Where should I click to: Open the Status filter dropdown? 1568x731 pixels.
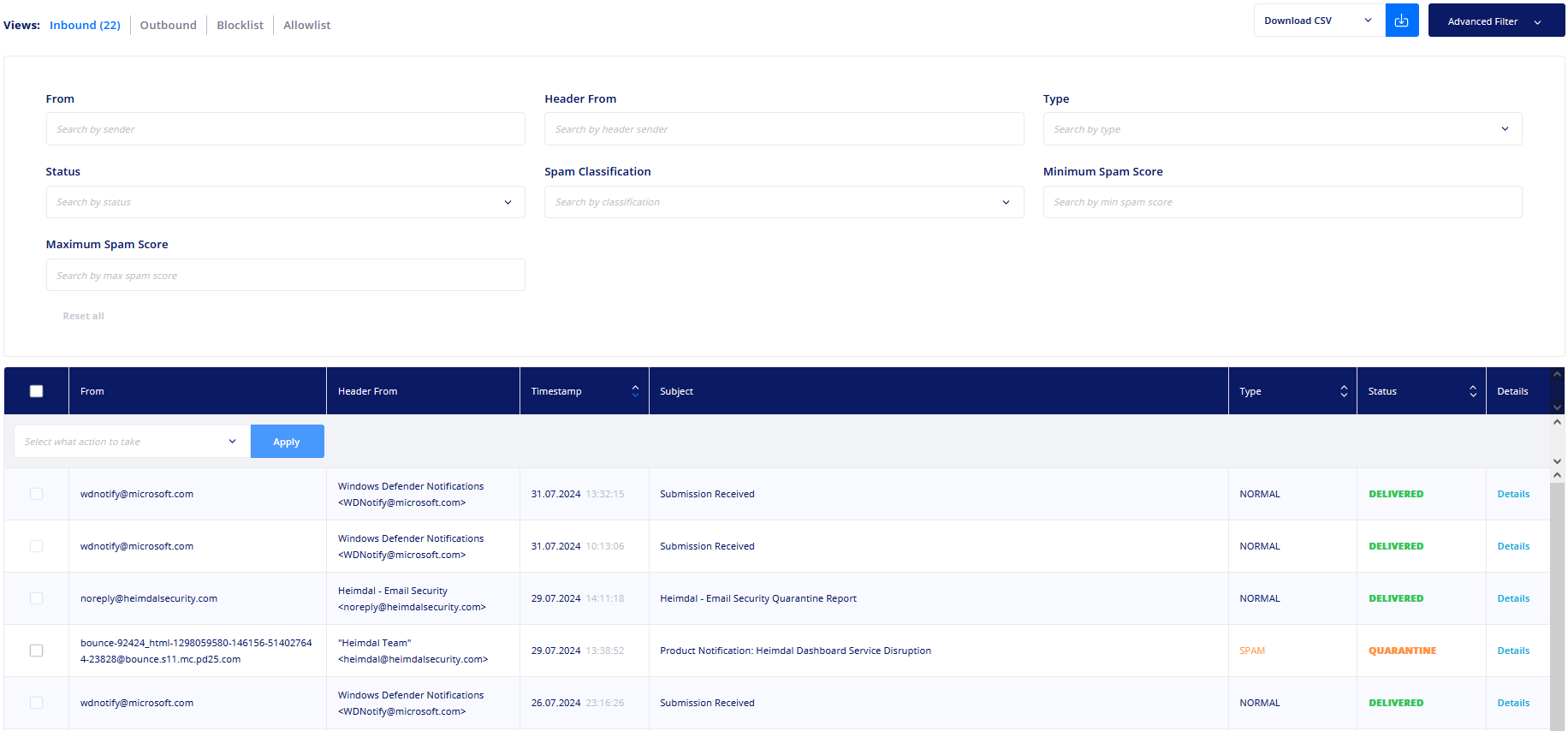[285, 202]
